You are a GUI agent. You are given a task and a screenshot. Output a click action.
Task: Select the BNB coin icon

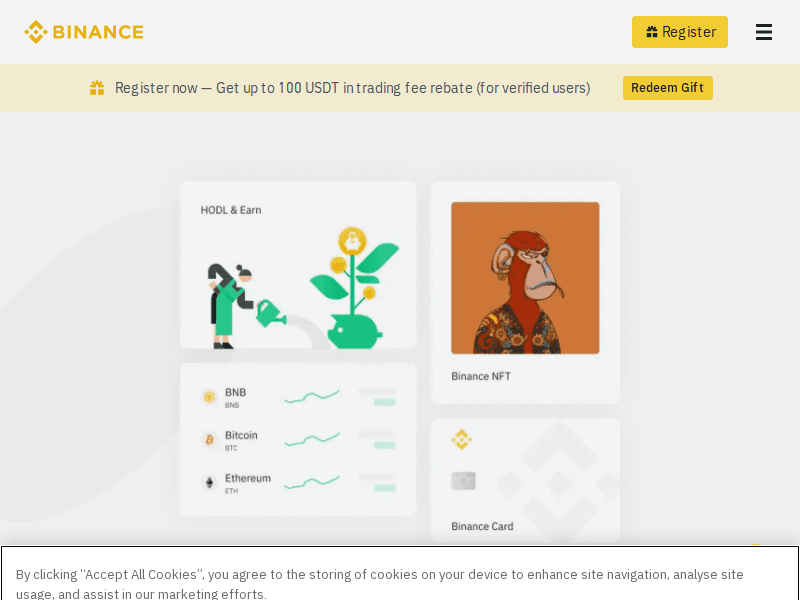click(x=210, y=397)
